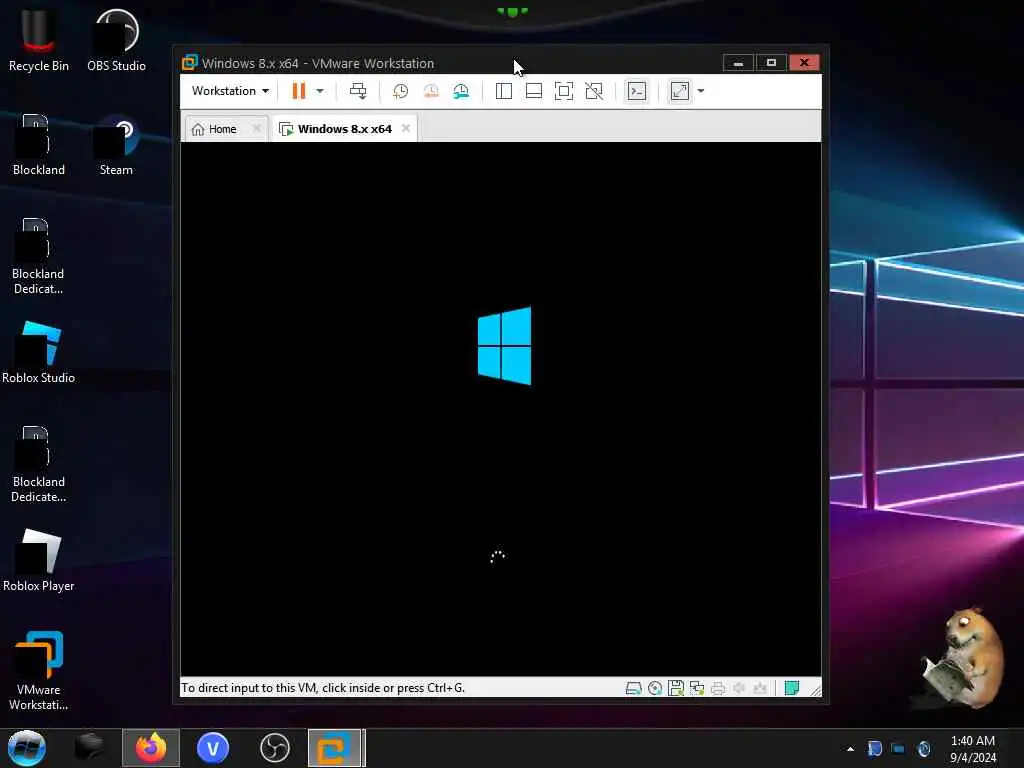
Task: Select the OBS Studio desktop icon
Action: (x=116, y=40)
